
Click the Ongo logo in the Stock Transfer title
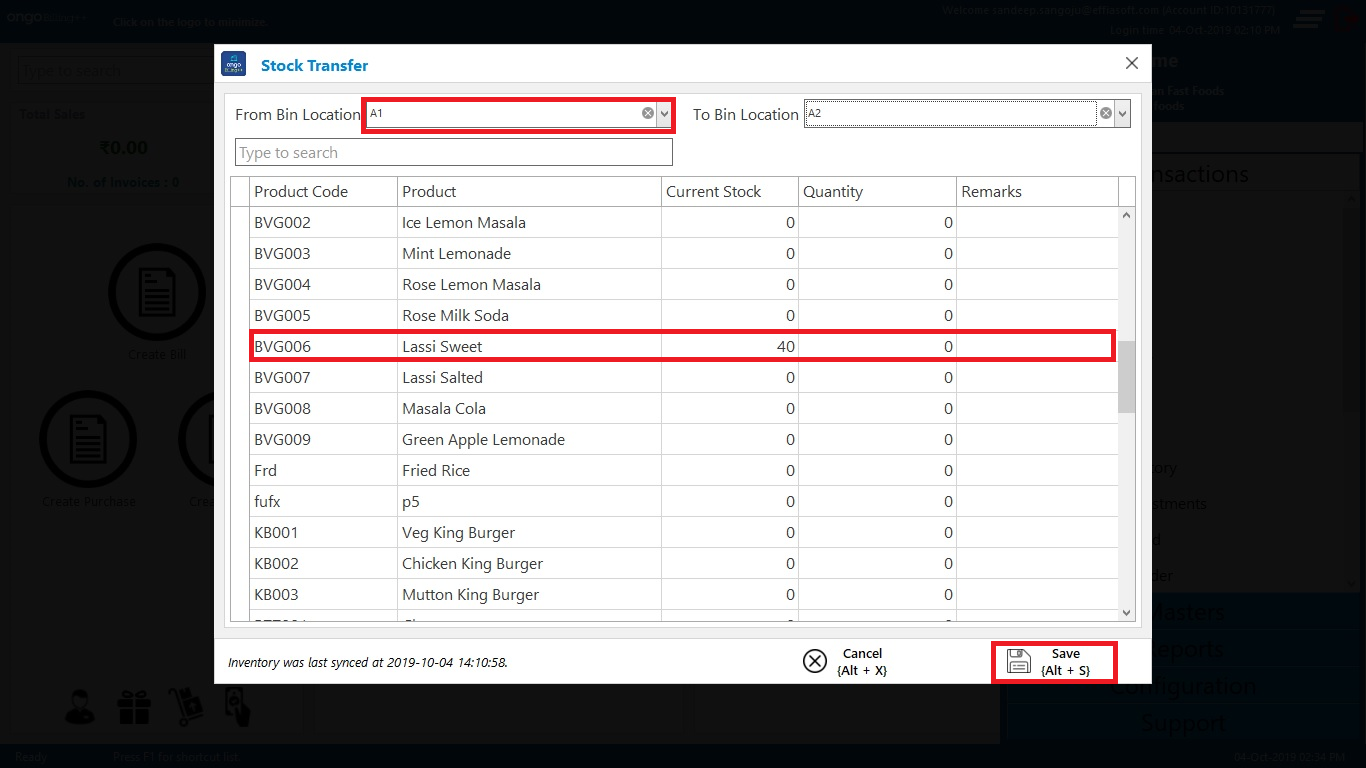234,64
